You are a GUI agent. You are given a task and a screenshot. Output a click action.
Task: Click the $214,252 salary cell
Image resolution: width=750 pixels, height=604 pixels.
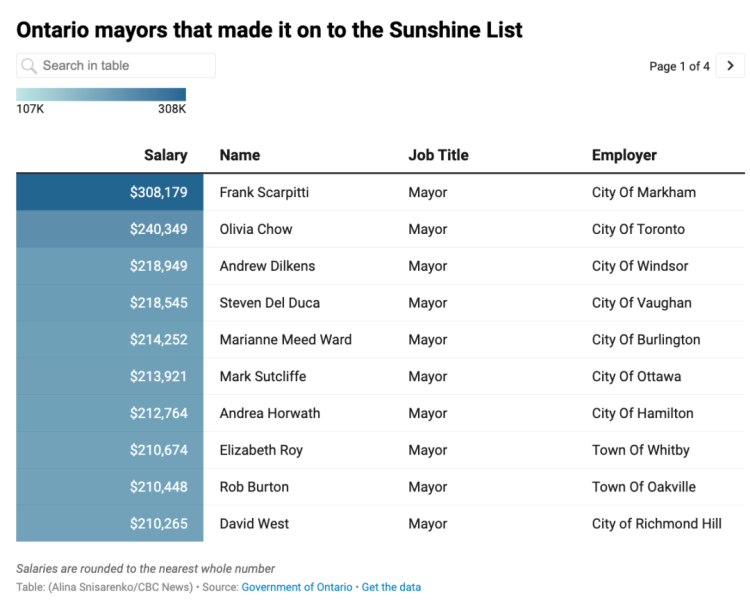coord(158,340)
